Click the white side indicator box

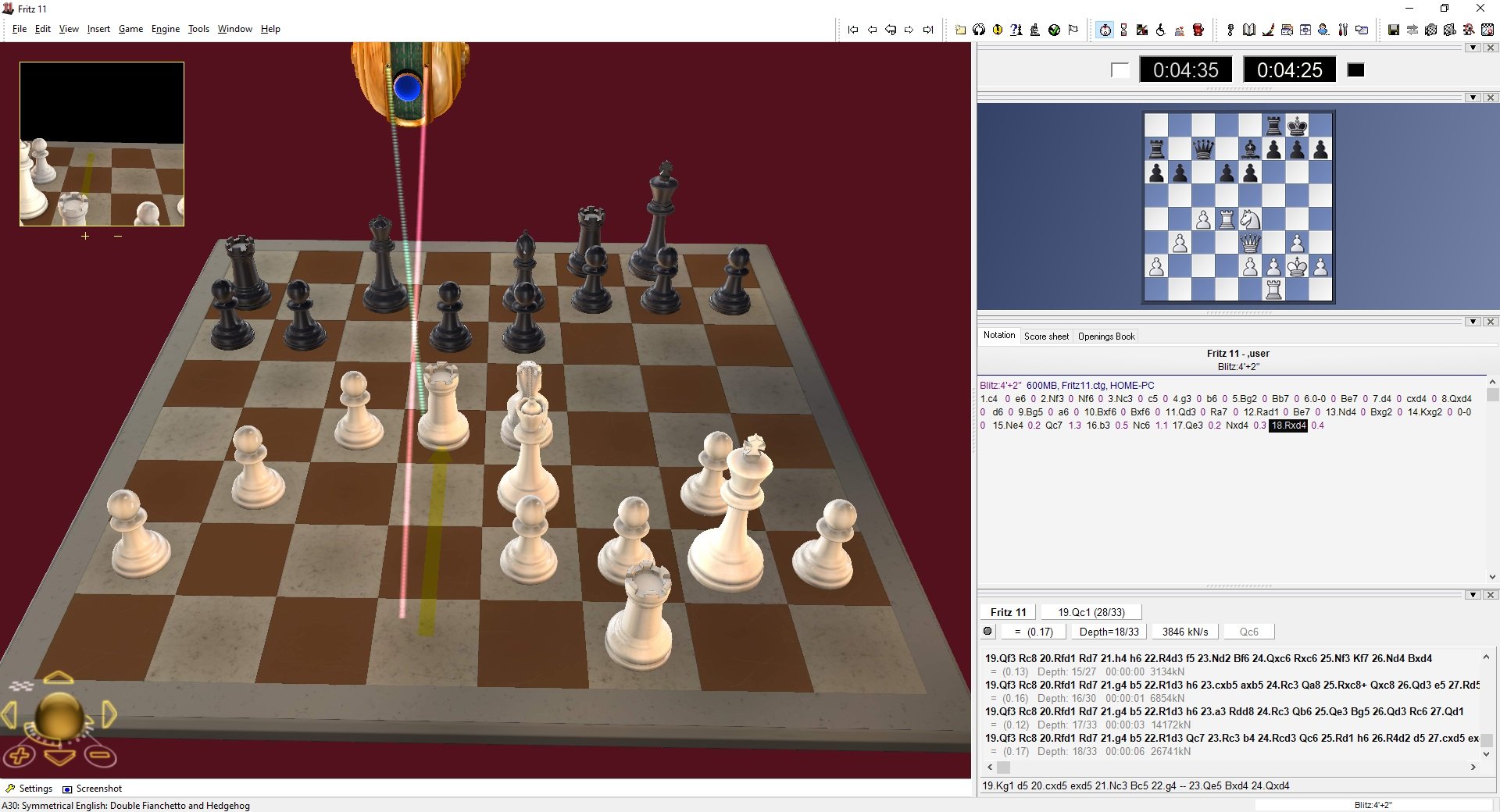pyautogui.click(x=1120, y=70)
